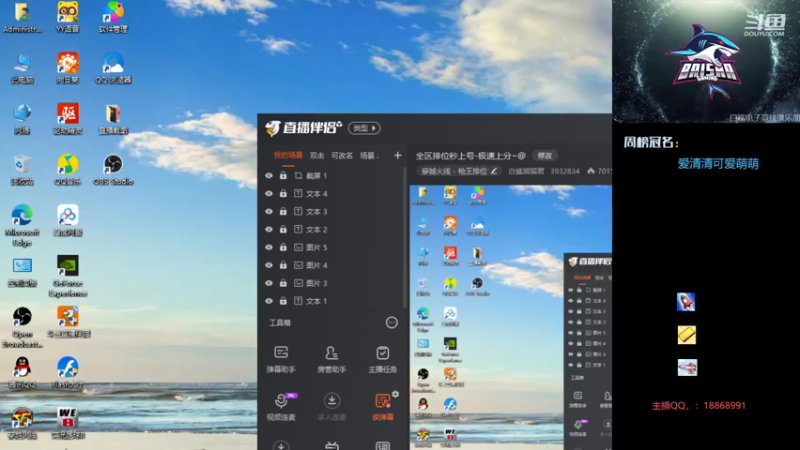Start 视频连麦 microphone tool
This screenshot has width=800, height=450.
[x=281, y=407]
